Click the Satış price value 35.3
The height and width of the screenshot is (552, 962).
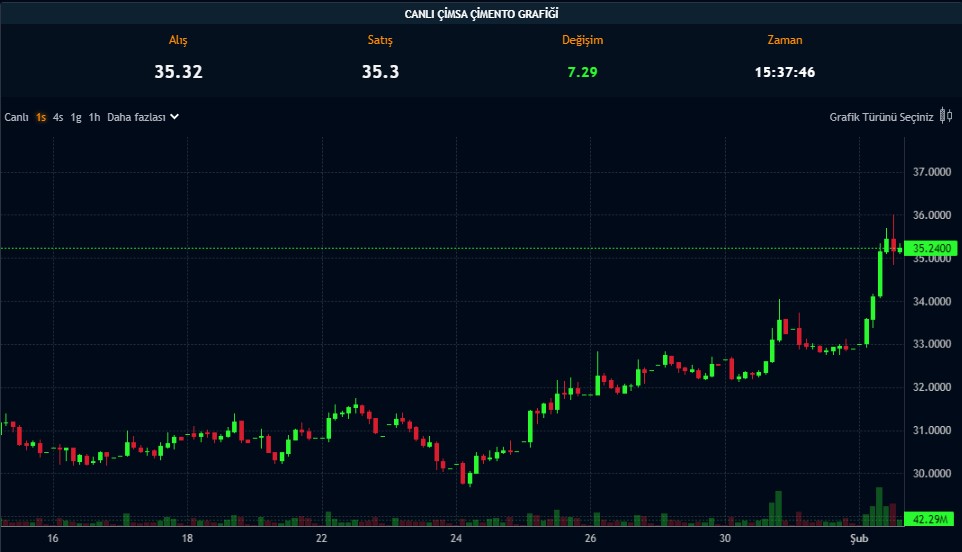[x=380, y=72]
